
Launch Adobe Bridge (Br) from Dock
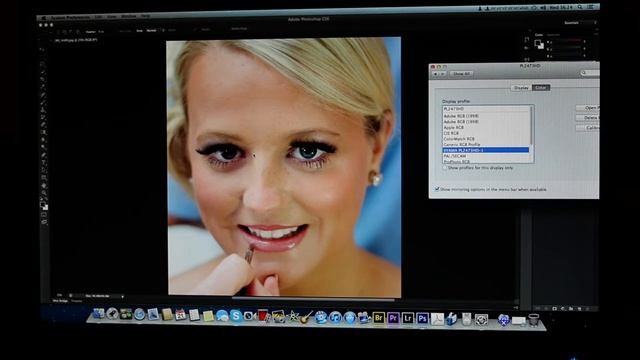(x=379, y=318)
